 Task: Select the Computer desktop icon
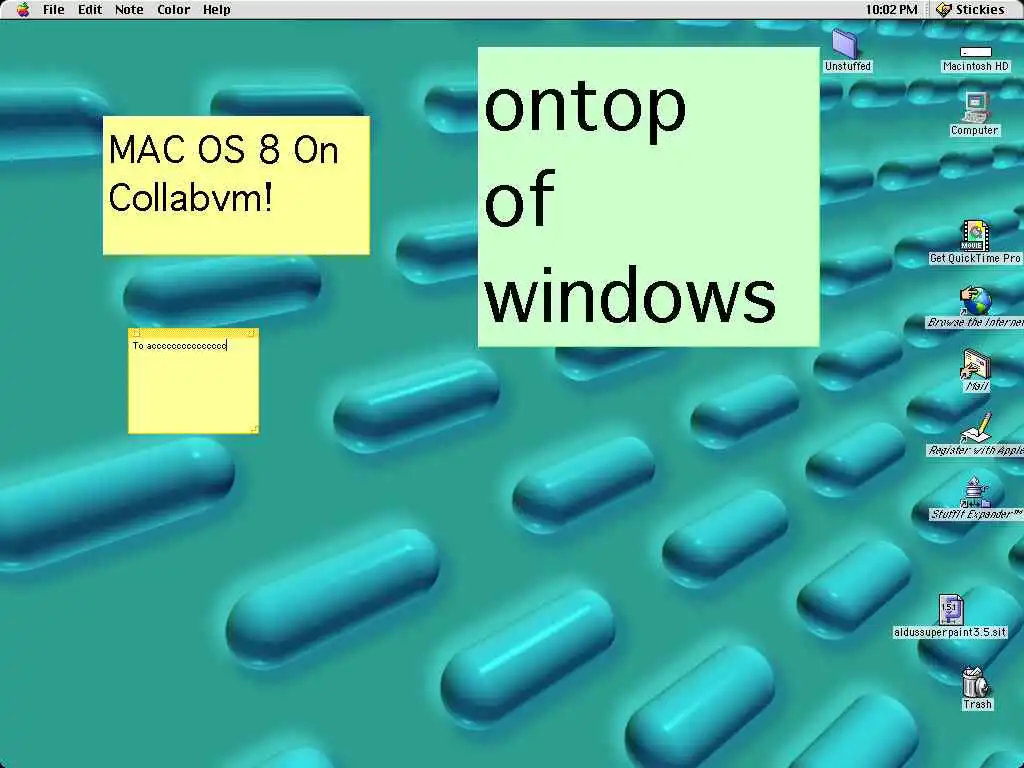pyautogui.click(x=974, y=107)
